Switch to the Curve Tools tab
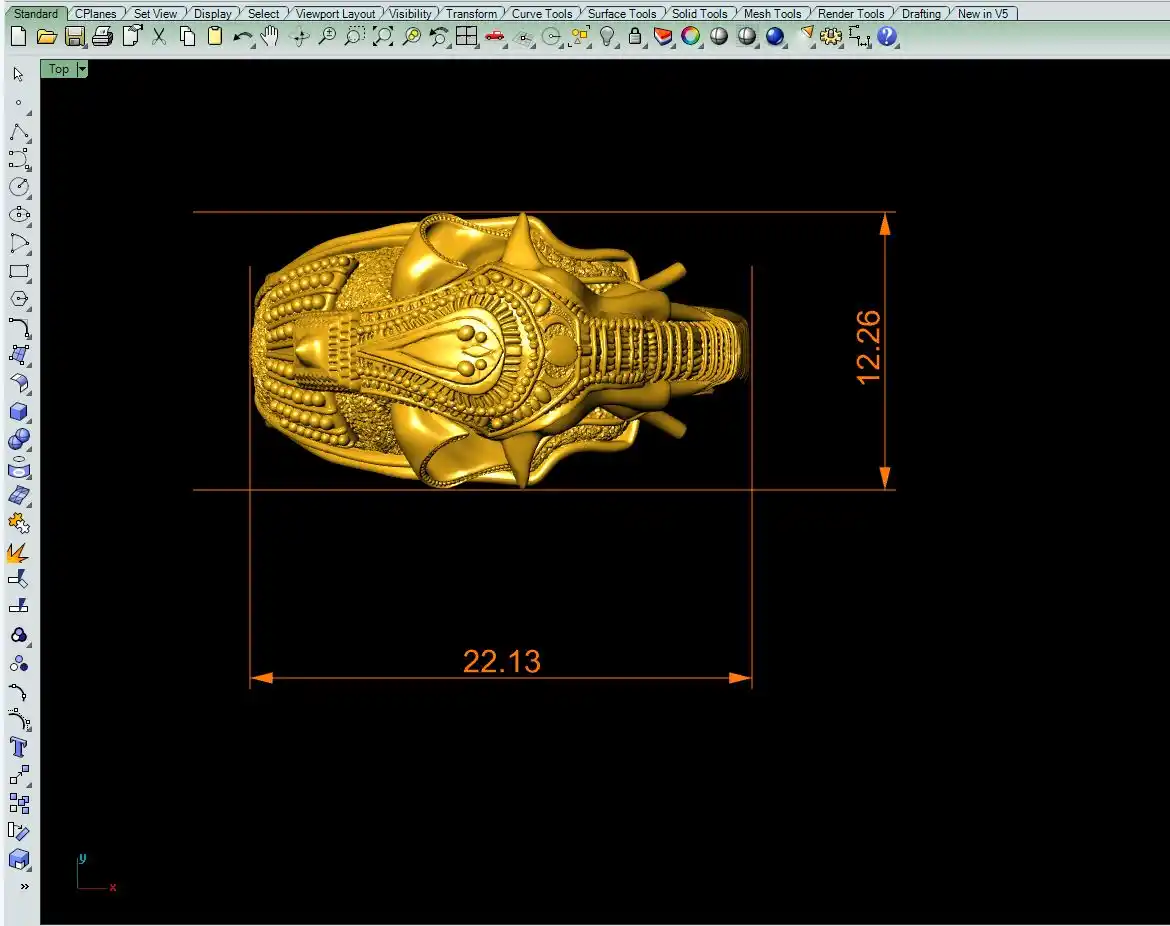Image resolution: width=1170 pixels, height=926 pixels. [542, 14]
